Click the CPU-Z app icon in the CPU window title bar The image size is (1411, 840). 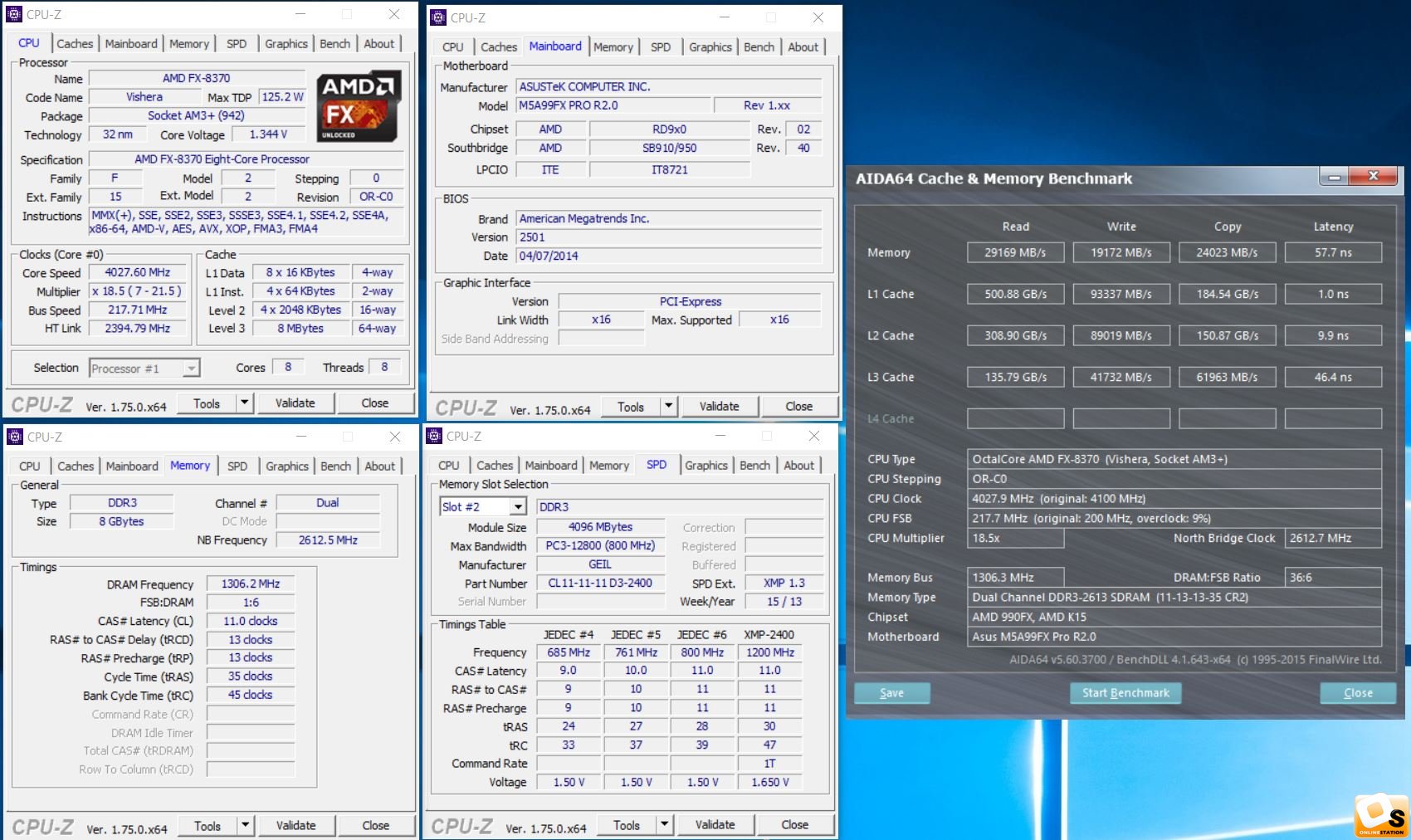coord(14,14)
